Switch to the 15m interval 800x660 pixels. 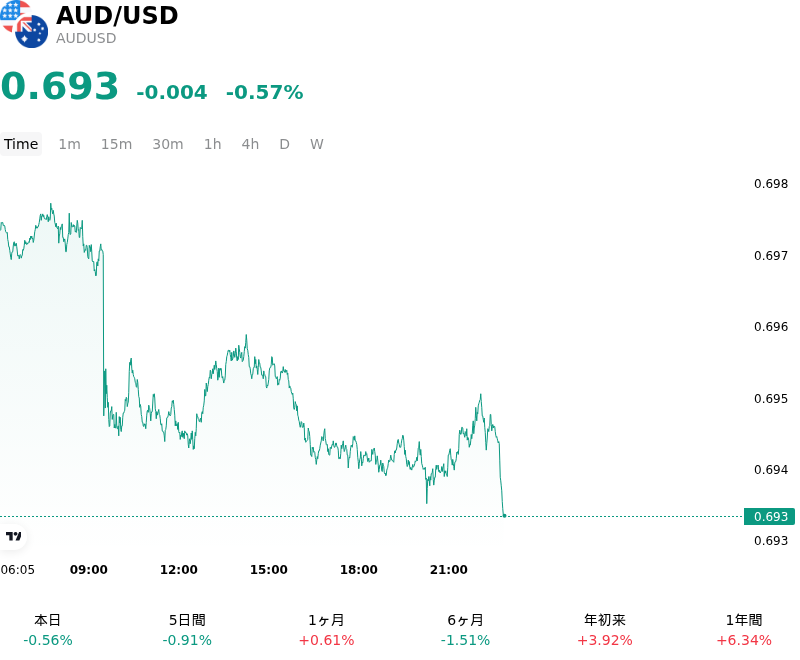[116, 144]
